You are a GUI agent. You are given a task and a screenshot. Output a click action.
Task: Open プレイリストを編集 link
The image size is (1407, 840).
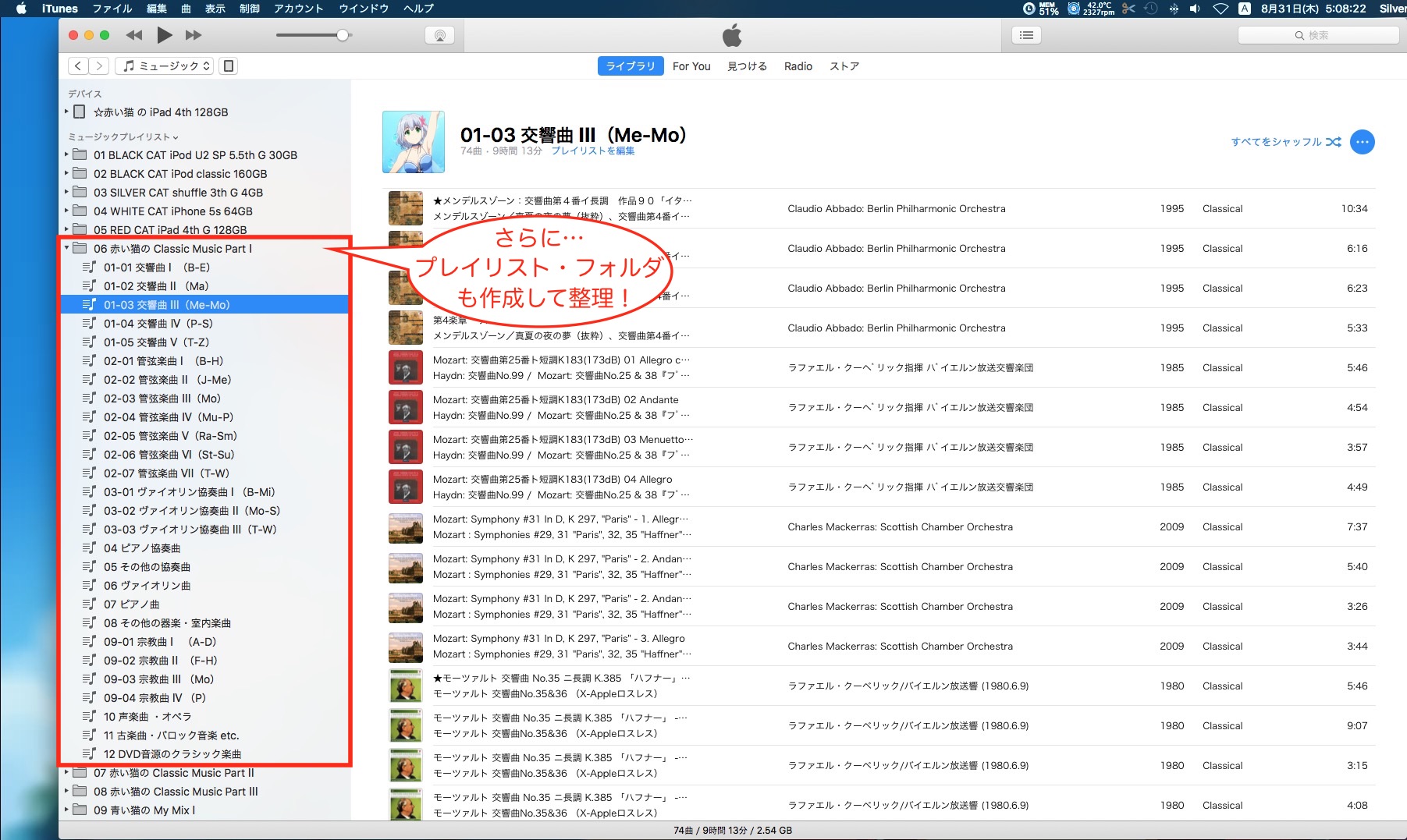pyautogui.click(x=593, y=151)
